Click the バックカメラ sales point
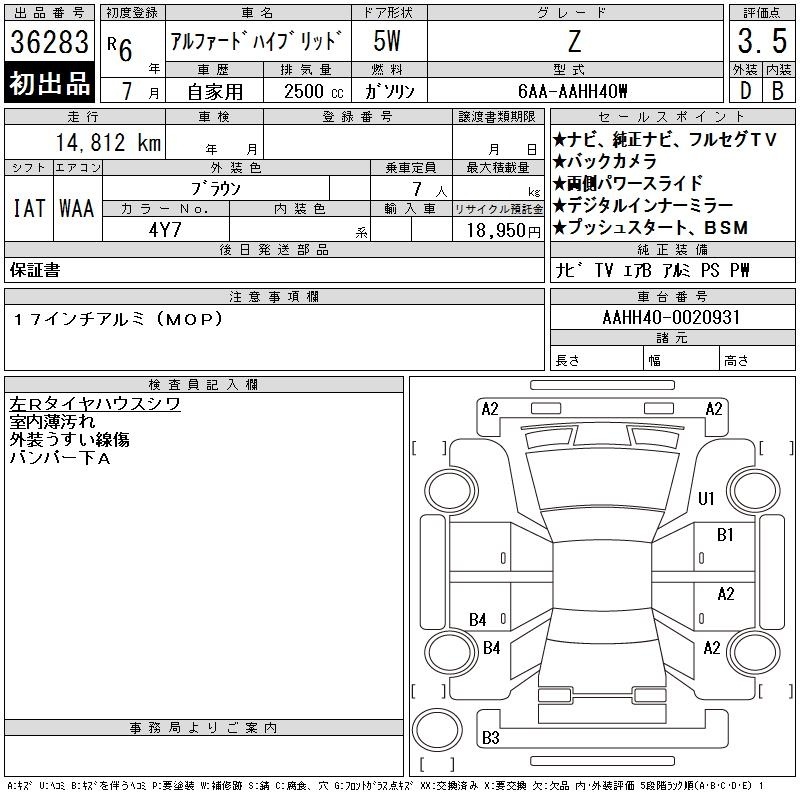 click(x=605, y=162)
